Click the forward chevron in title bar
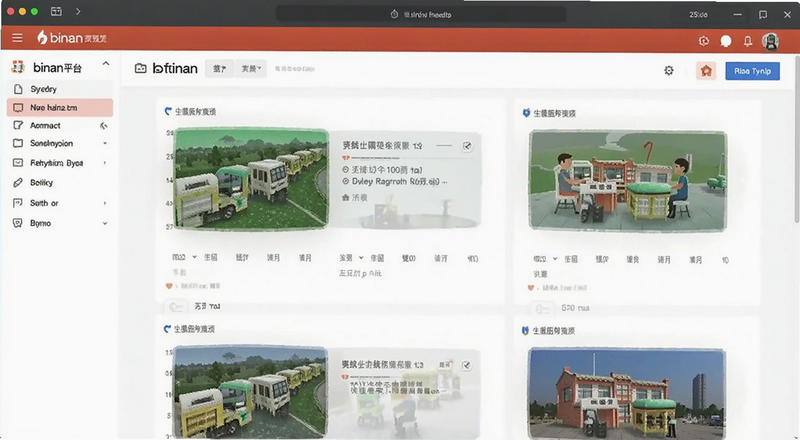This screenshot has width=800, height=440. click(x=78, y=11)
